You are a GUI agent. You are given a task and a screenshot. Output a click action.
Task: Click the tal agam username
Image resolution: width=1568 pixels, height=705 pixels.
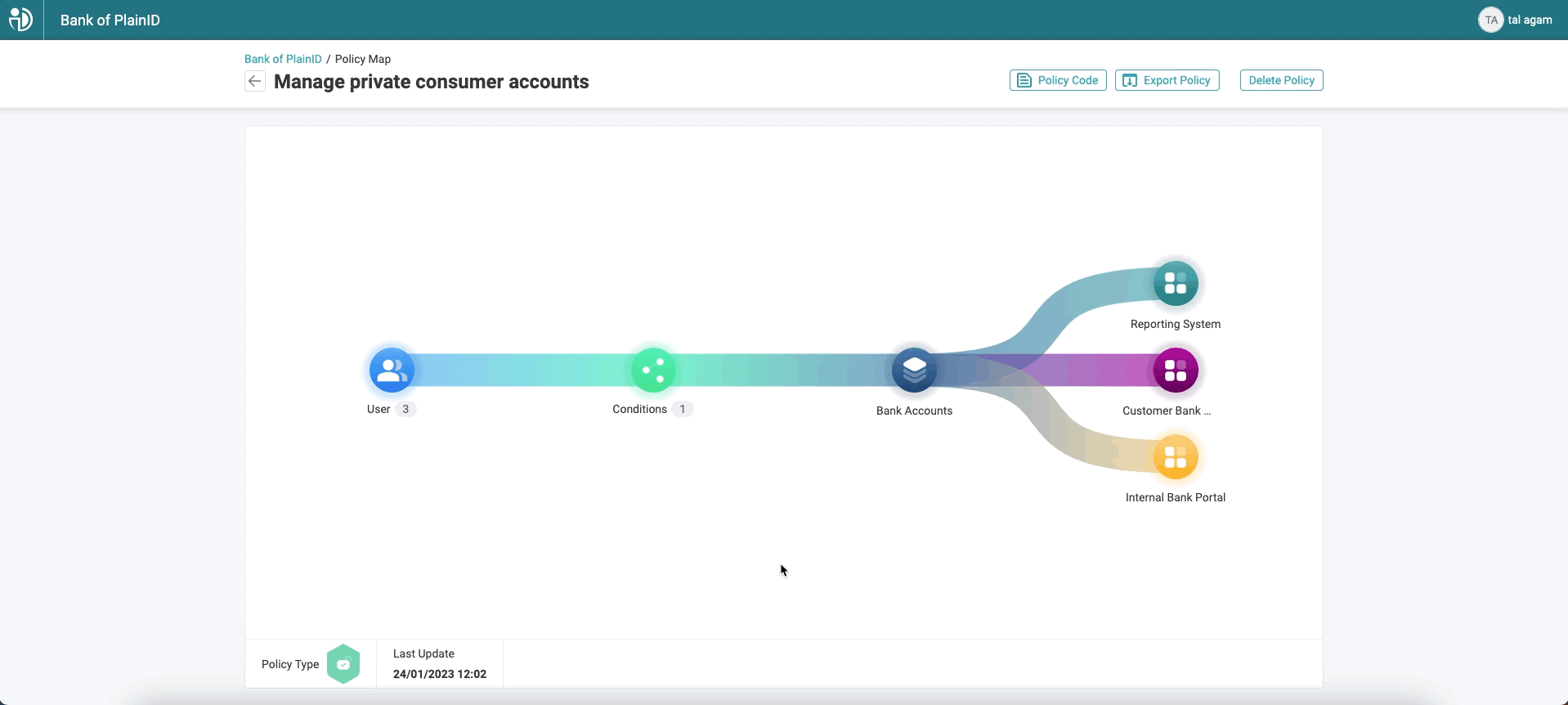tap(1530, 20)
